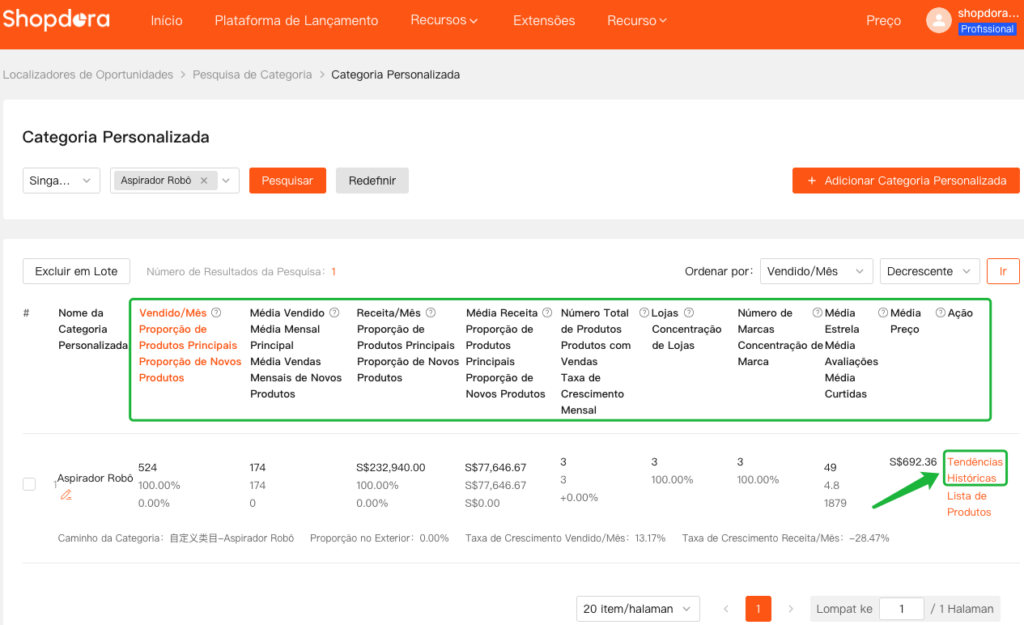The height and width of the screenshot is (625, 1024).
Task: Click the help icon next to Vendido/Mês header
Action: [217, 313]
